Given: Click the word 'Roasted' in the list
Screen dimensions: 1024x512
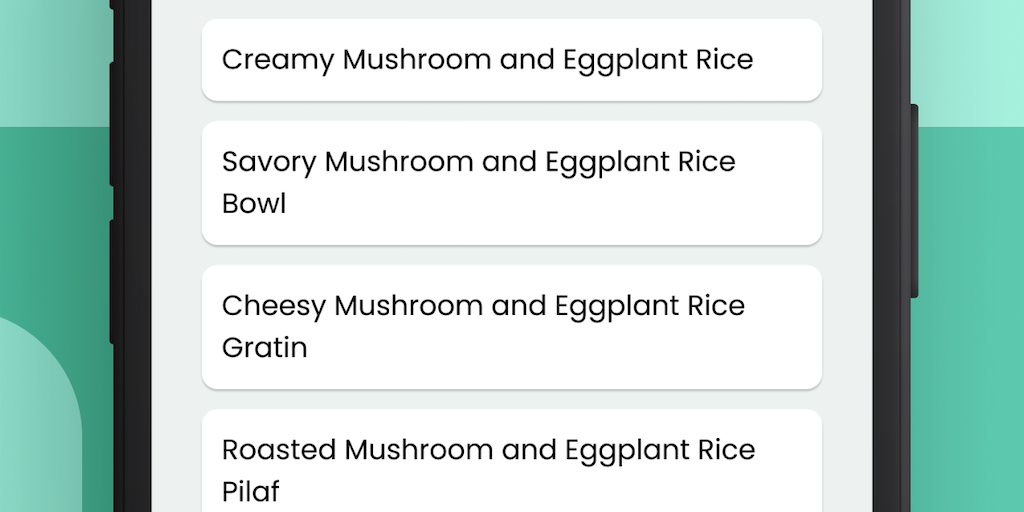Looking at the screenshot, I should click(278, 450).
